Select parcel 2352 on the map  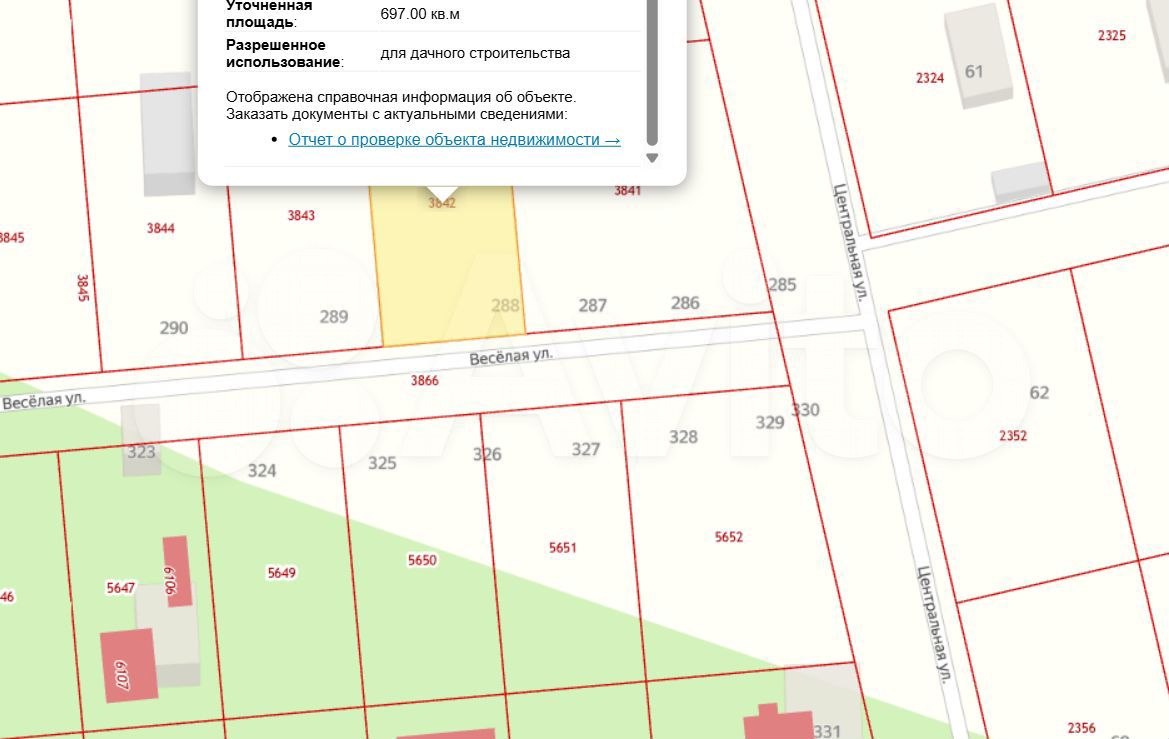1012,435
